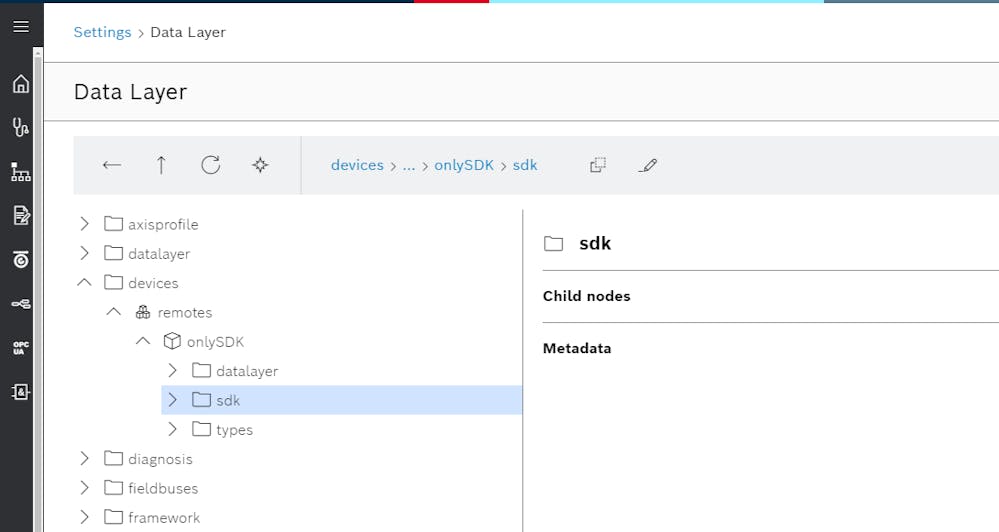Go to Home via sidebar icon
The image size is (999, 532).
click(21, 83)
